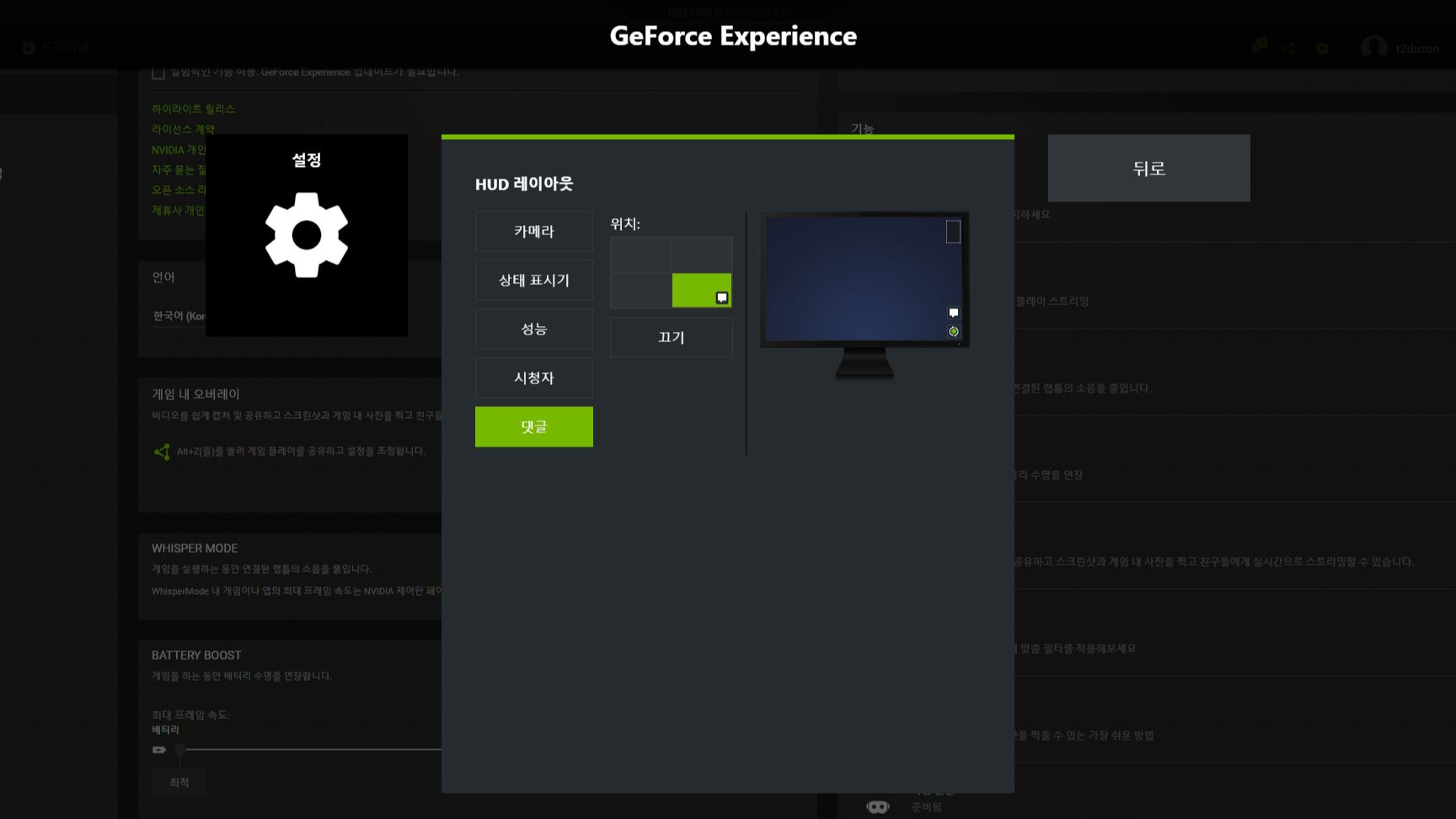Choose the green bottom-right position quadrant
1456x819 pixels.
coord(702,290)
